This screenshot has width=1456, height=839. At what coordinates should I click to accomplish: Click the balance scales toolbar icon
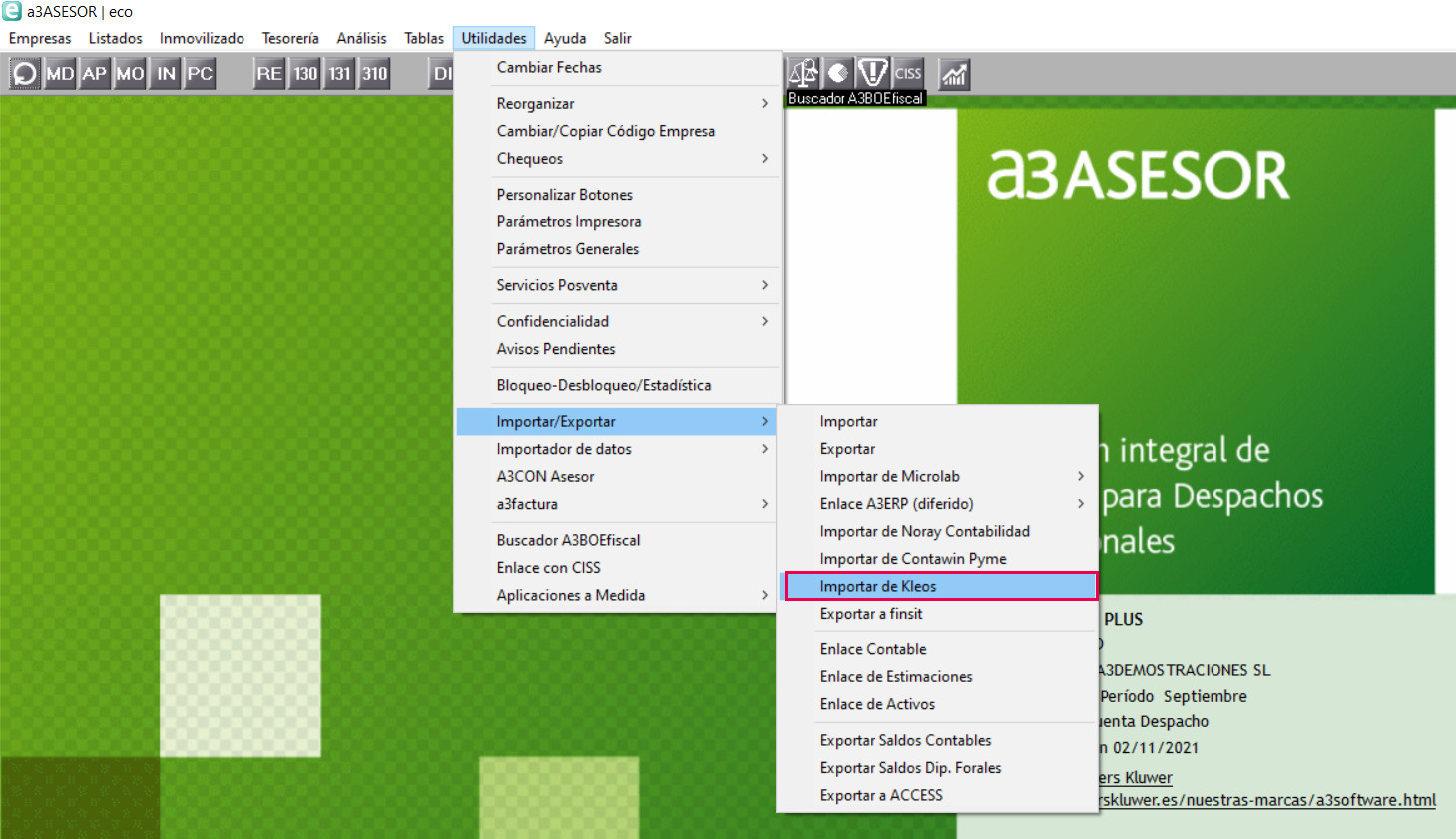[x=803, y=73]
